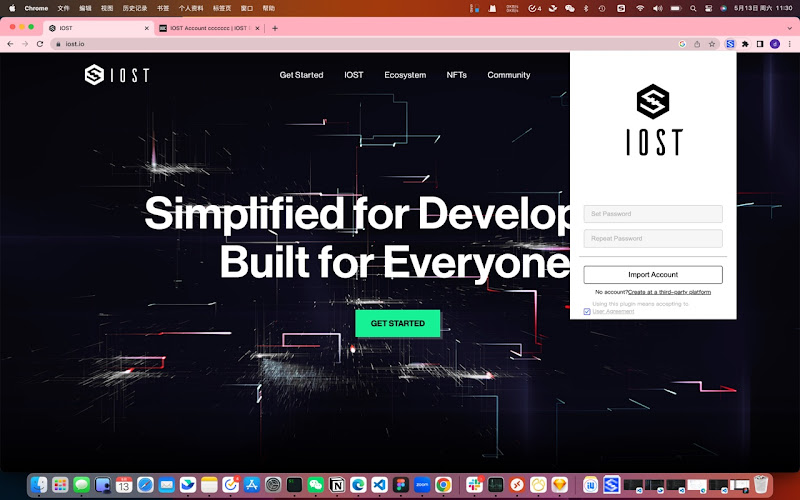Click the green GET STARTED button

[397, 323]
